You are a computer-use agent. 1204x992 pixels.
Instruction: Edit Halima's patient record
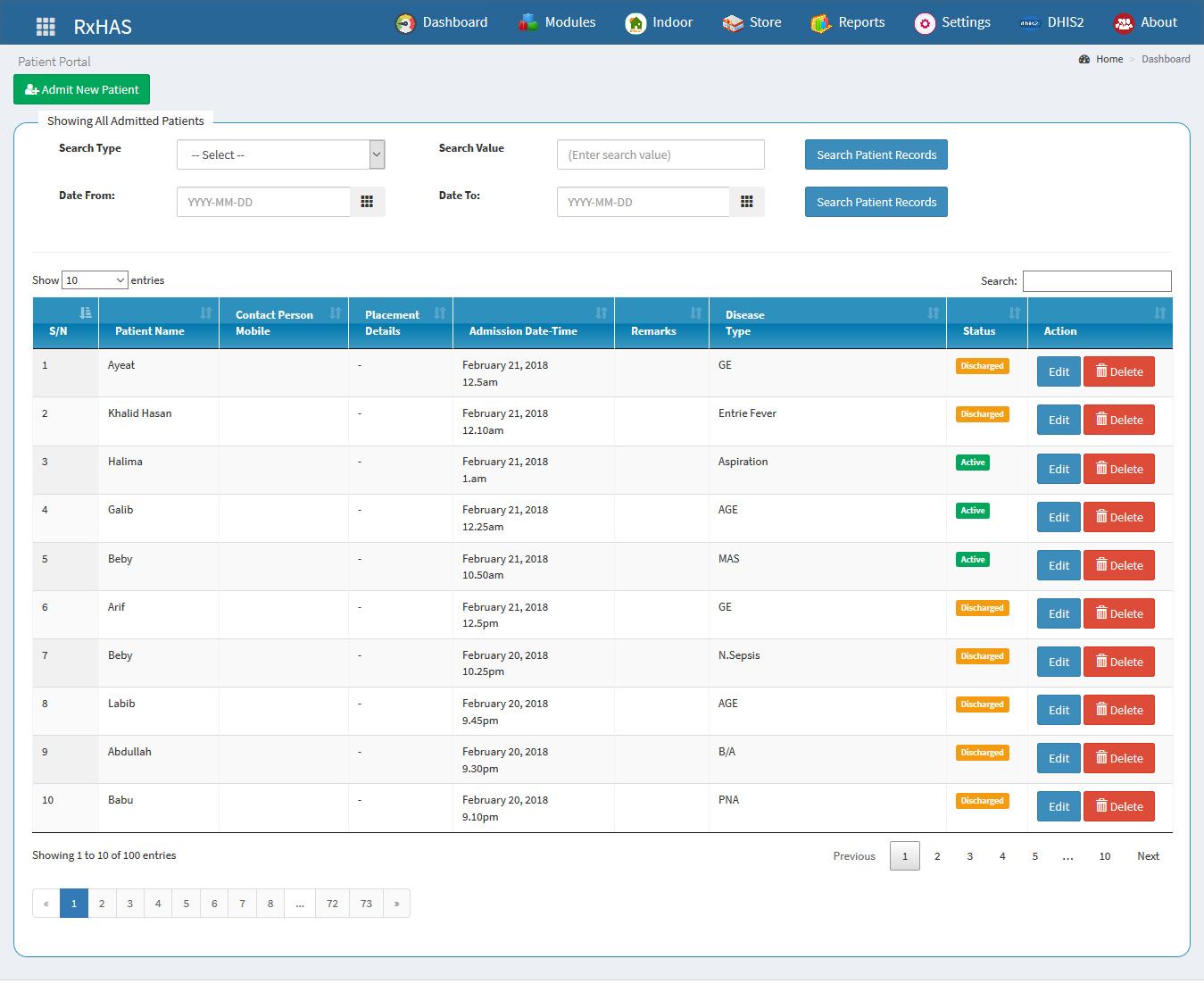point(1058,468)
